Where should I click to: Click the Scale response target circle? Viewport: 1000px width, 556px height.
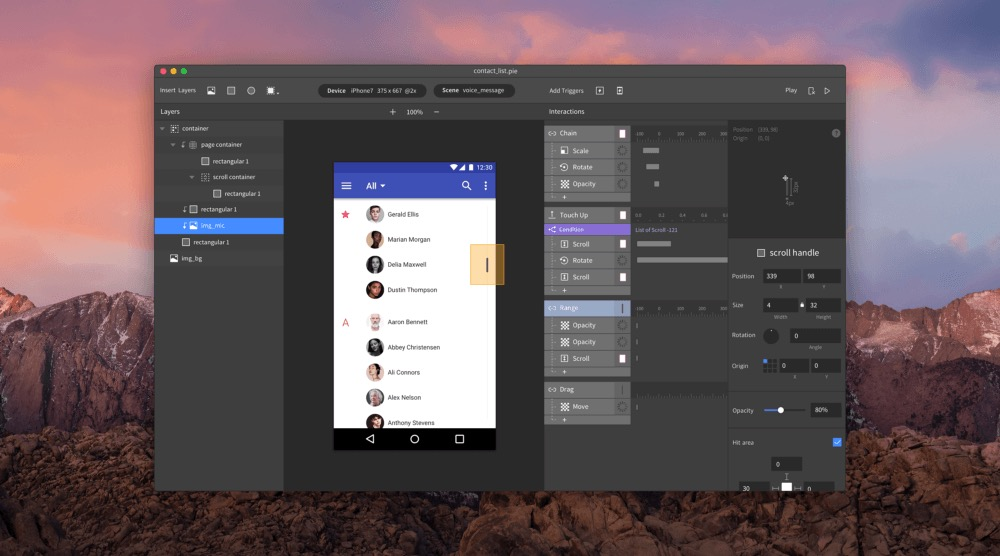click(x=622, y=150)
